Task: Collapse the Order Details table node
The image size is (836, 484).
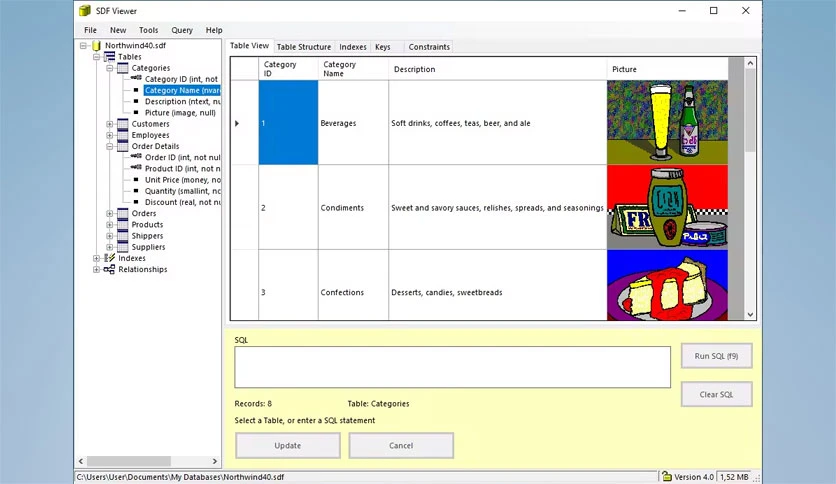Action: pos(109,146)
